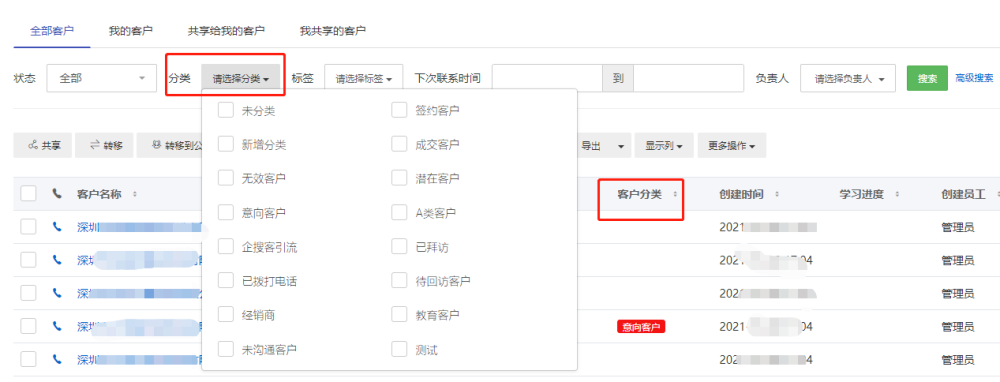Screen dimensions: 1000x382
Task: Sort by 创建时间 column arrows
Action: pos(777,195)
